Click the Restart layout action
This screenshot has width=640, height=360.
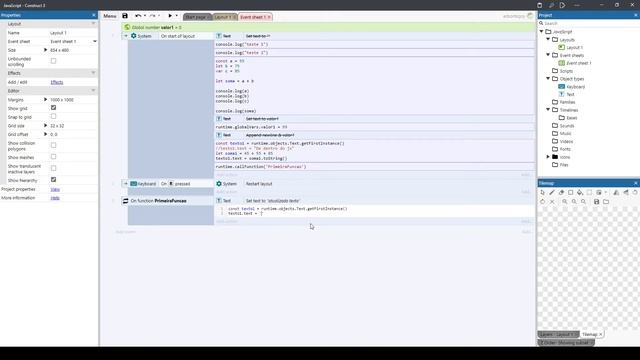click(x=259, y=184)
